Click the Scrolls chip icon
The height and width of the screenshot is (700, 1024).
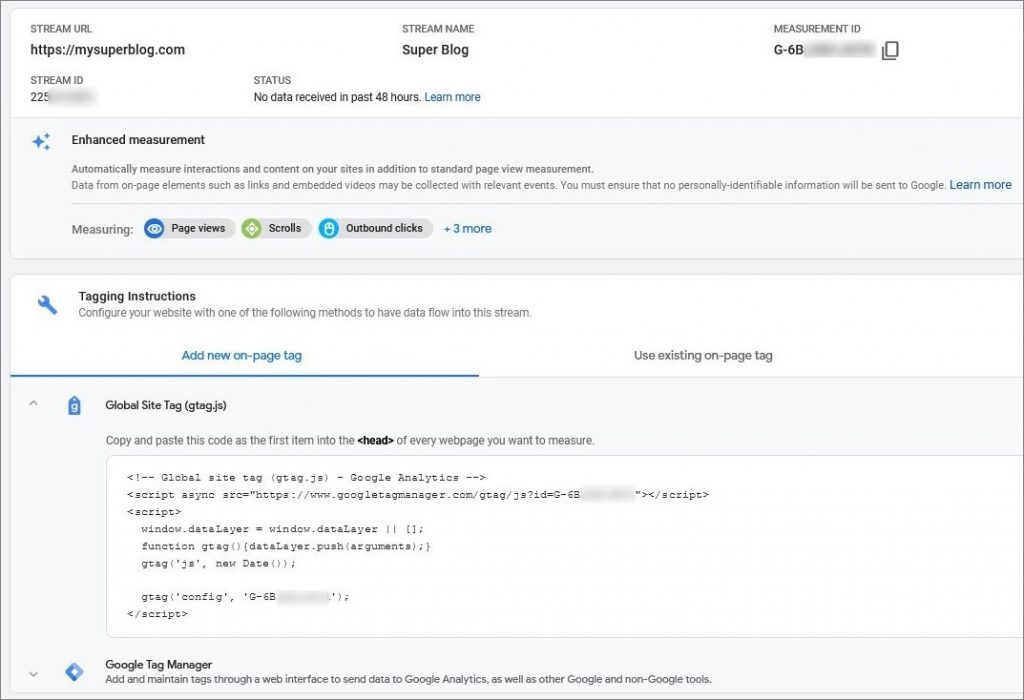252,228
